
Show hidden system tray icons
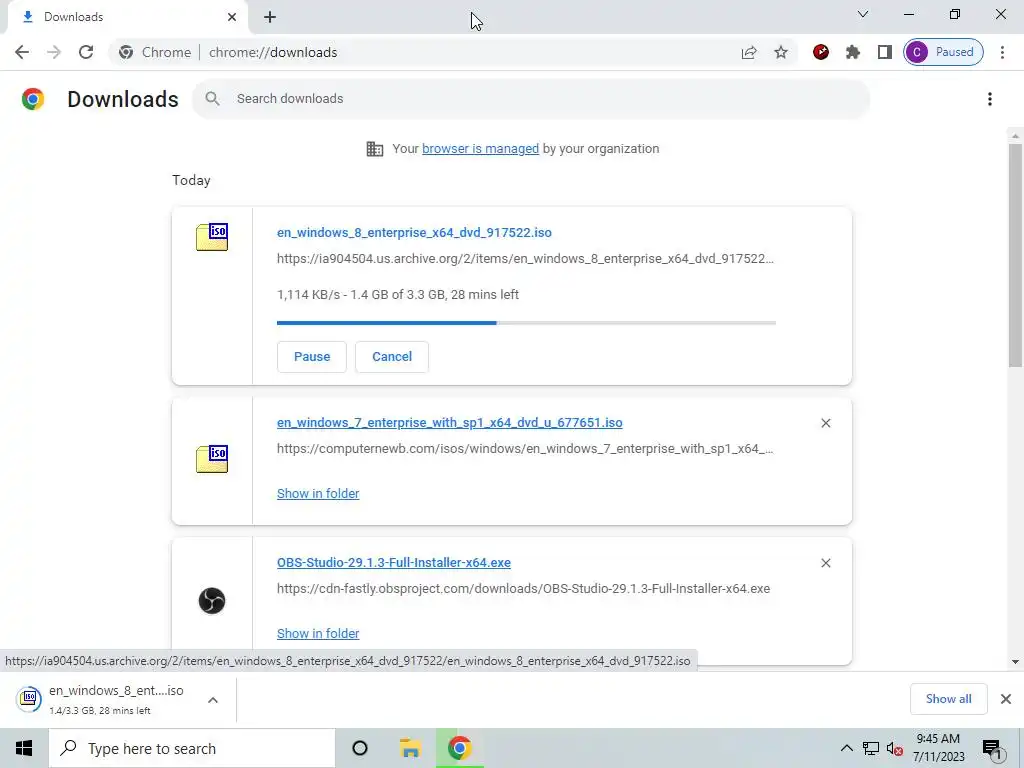846,748
